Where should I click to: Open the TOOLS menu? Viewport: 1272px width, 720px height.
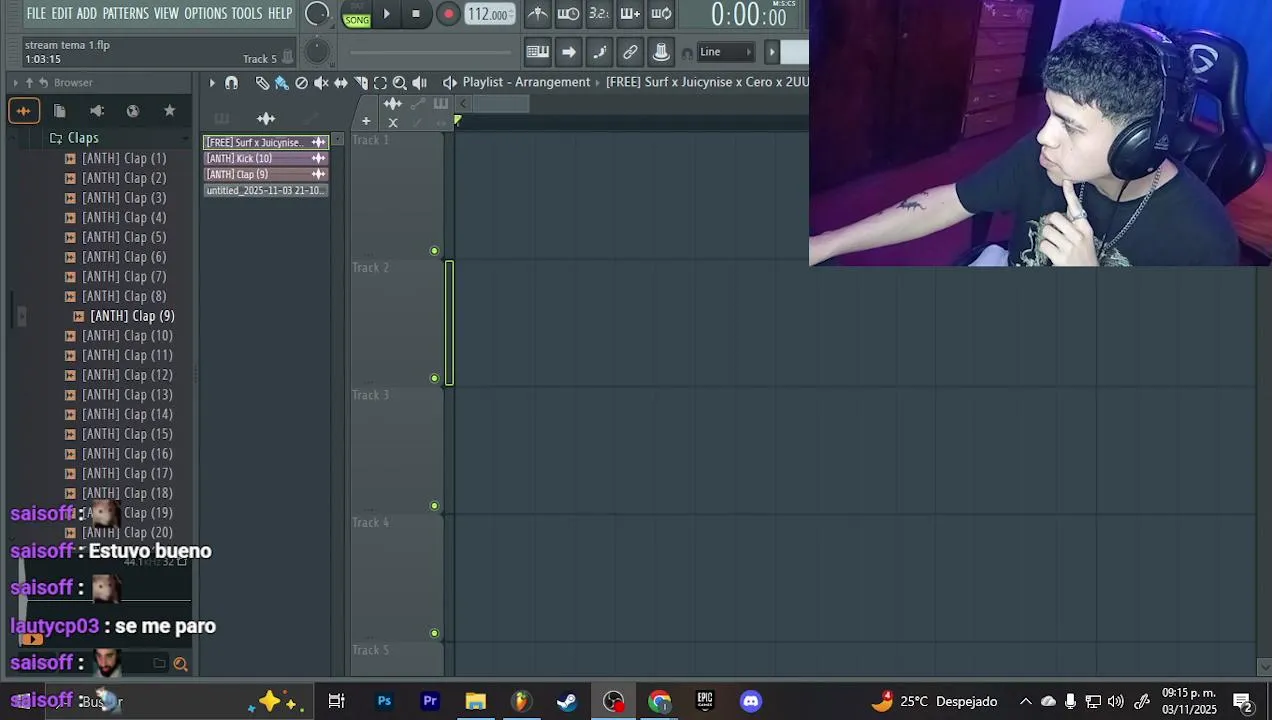(247, 14)
